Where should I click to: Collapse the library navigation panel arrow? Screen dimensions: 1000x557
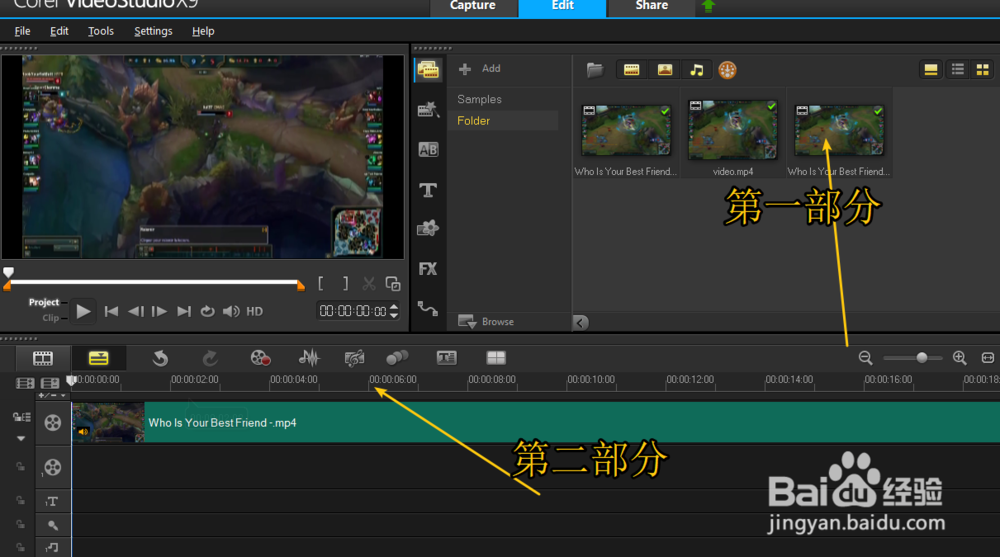tap(580, 322)
